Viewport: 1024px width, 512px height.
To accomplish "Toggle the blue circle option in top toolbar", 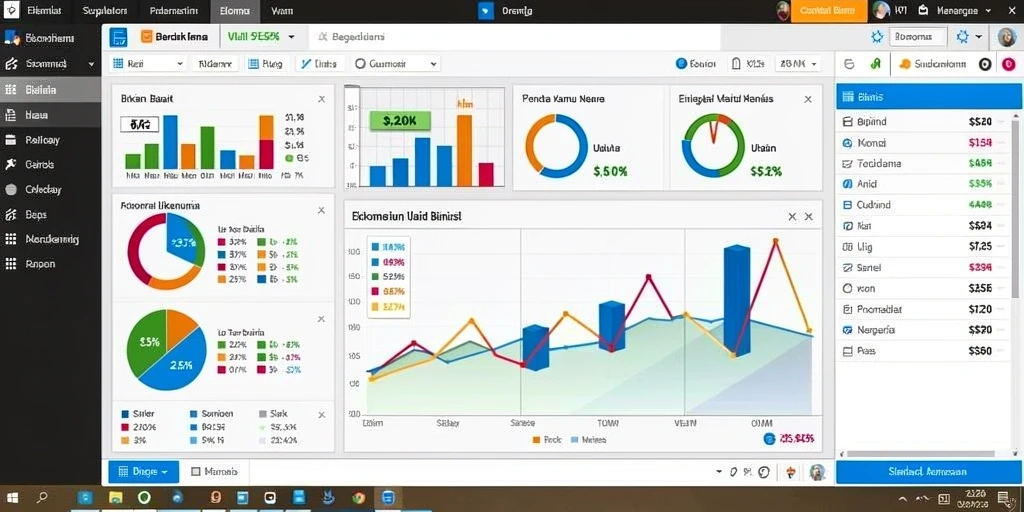I will click(x=681, y=64).
